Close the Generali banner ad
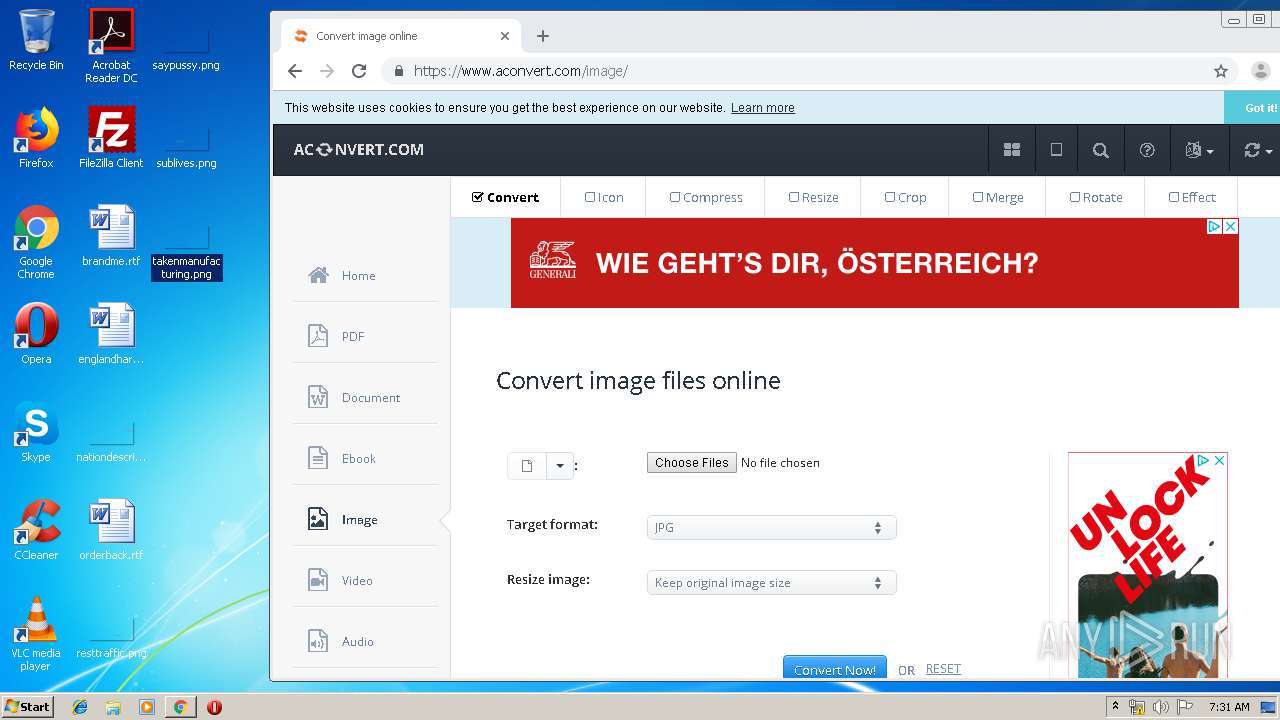1280x720 pixels. [1231, 227]
